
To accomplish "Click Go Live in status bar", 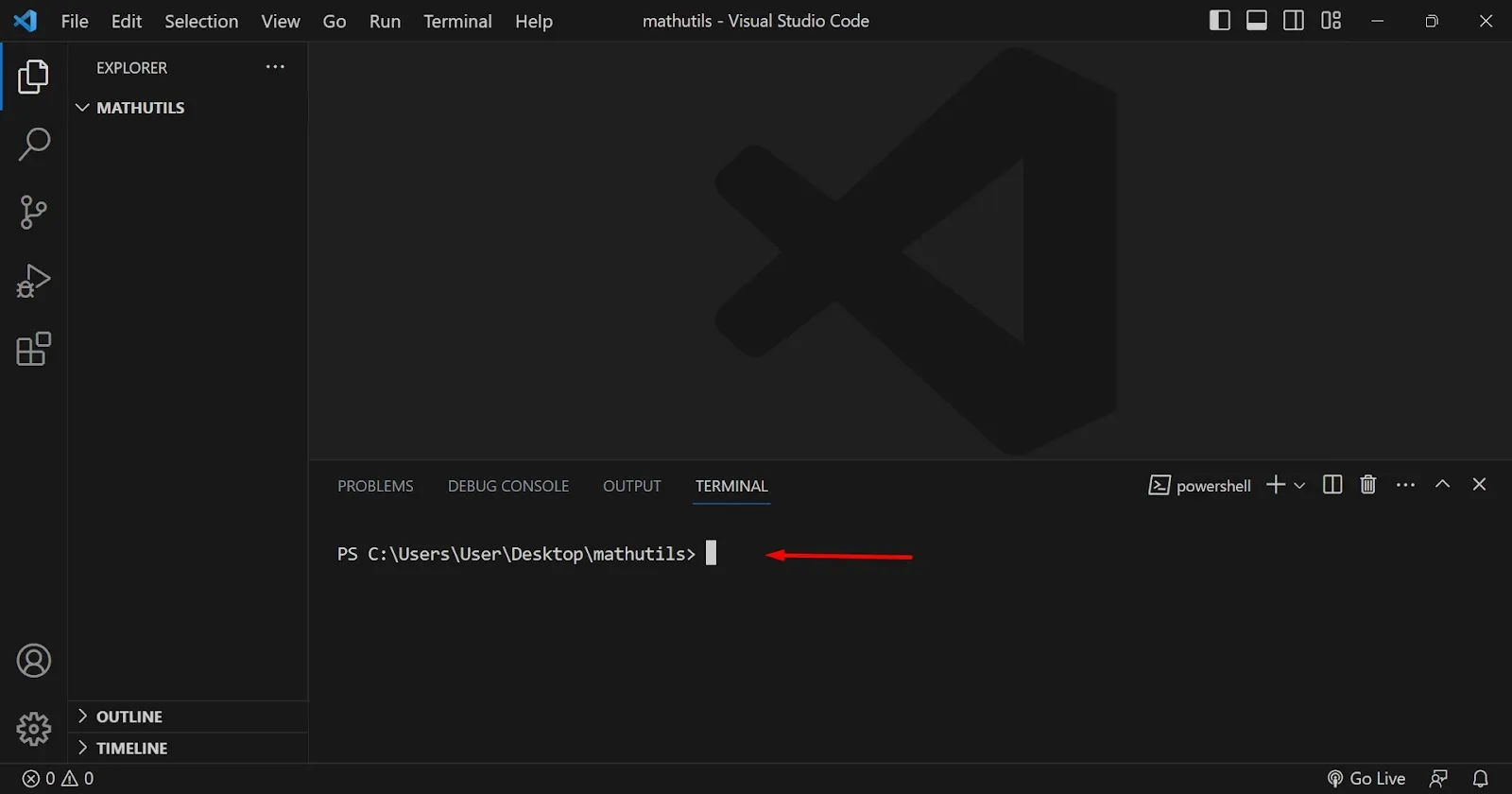I will tap(1366, 779).
